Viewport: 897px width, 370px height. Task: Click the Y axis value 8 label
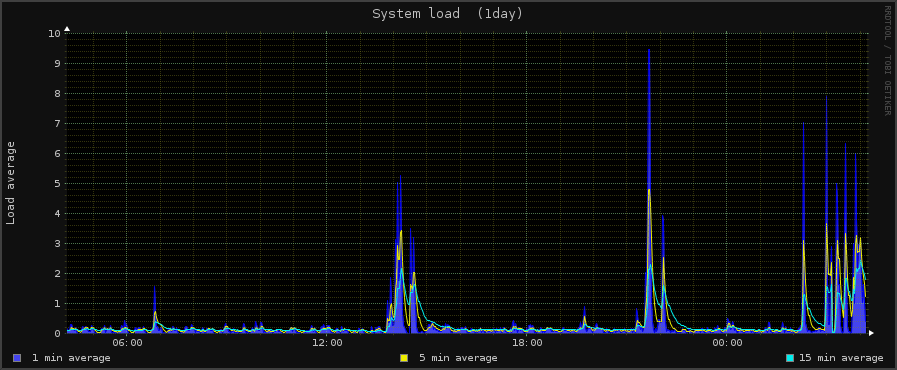58,93
